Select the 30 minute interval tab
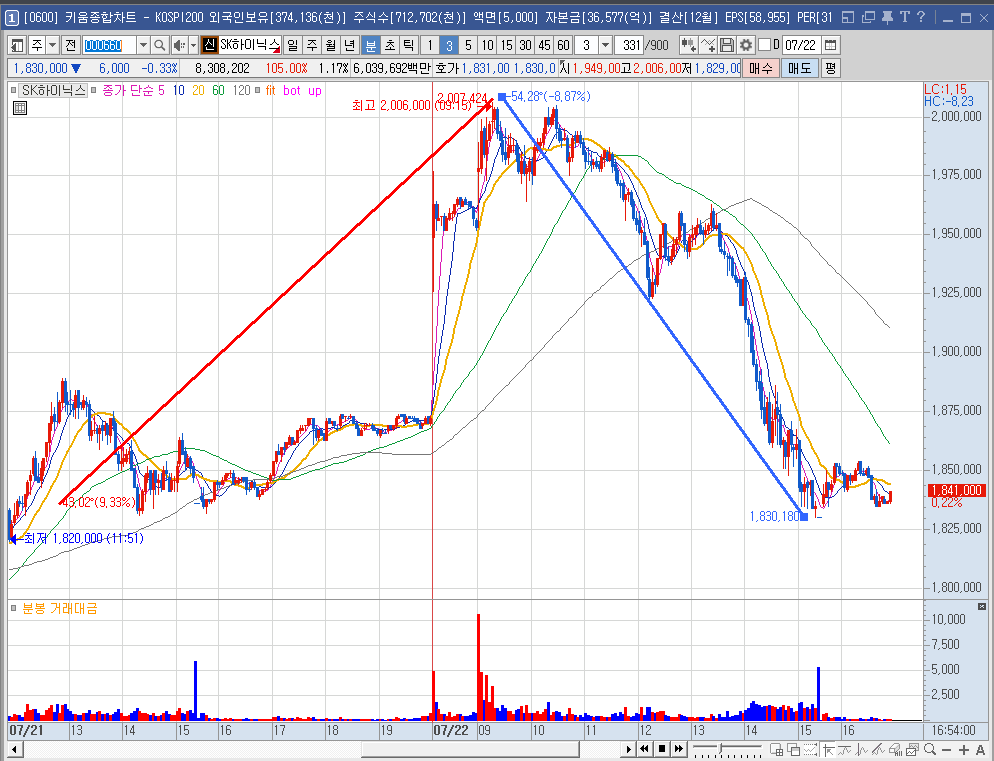This screenshot has width=994, height=761. tap(526, 45)
